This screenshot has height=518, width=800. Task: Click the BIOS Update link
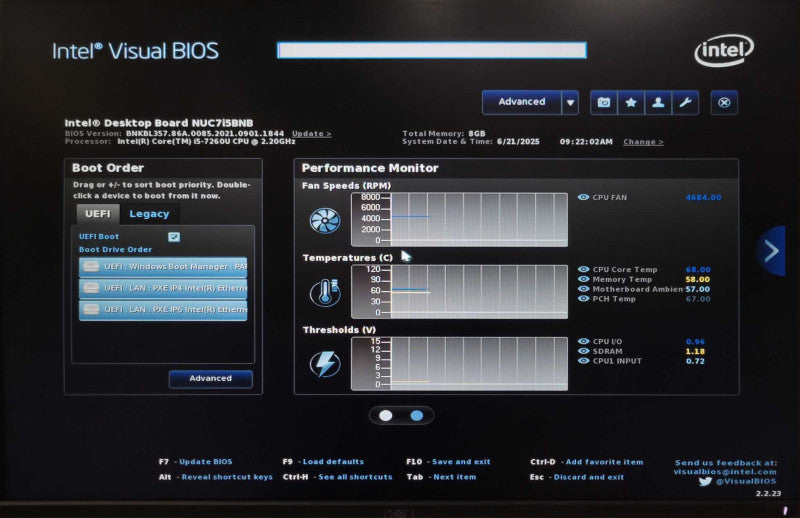(311, 134)
